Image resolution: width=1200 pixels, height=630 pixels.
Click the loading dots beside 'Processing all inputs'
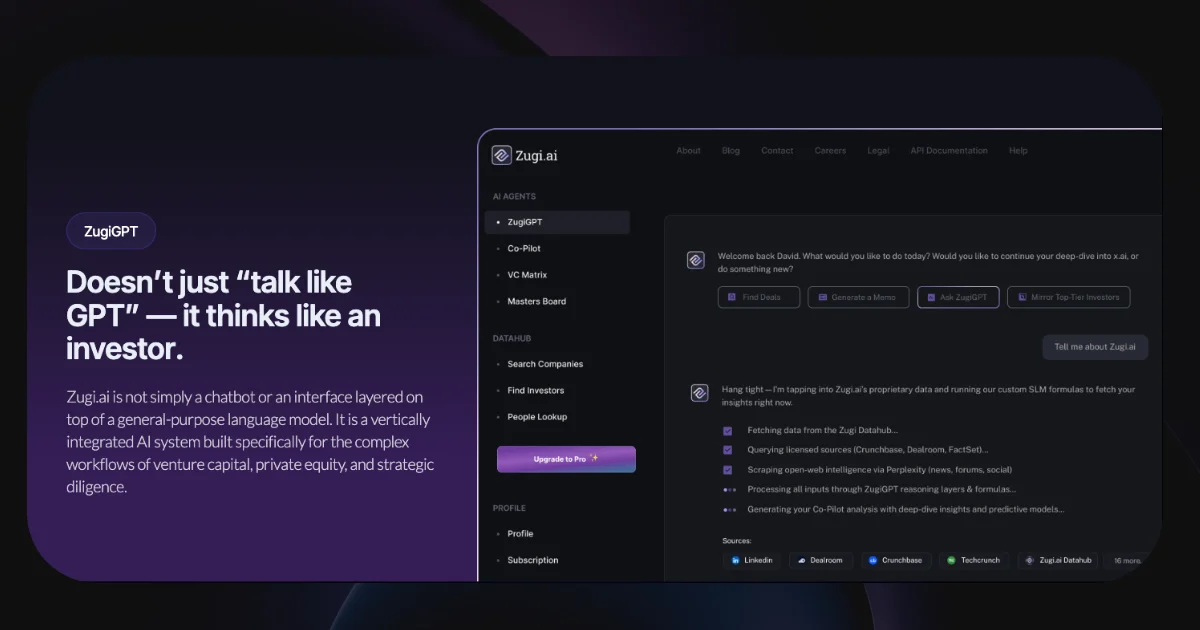(x=729, y=490)
